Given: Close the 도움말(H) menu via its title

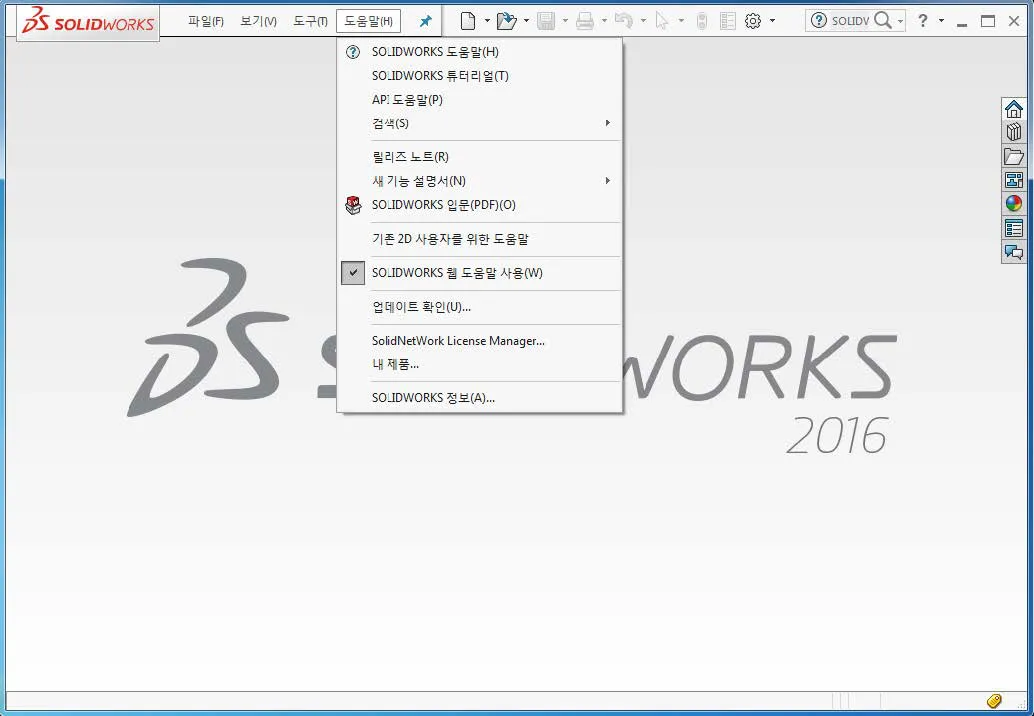Looking at the screenshot, I should [x=369, y=22].
